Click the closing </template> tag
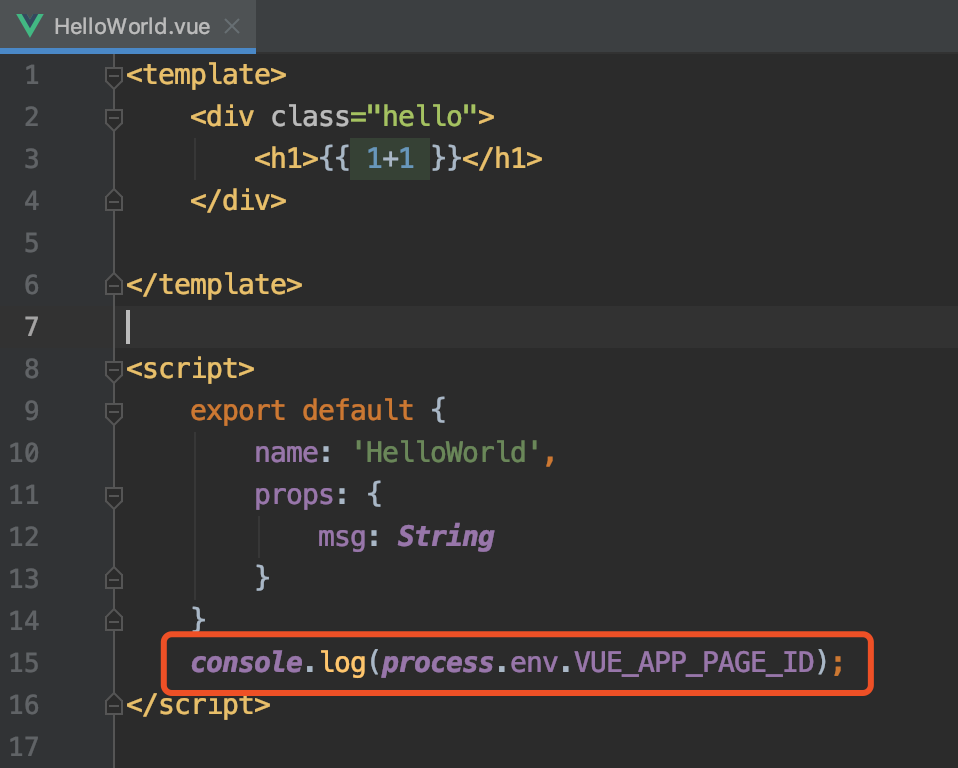Viewport: 958px width, 768px height. click(x=214, y=285)
